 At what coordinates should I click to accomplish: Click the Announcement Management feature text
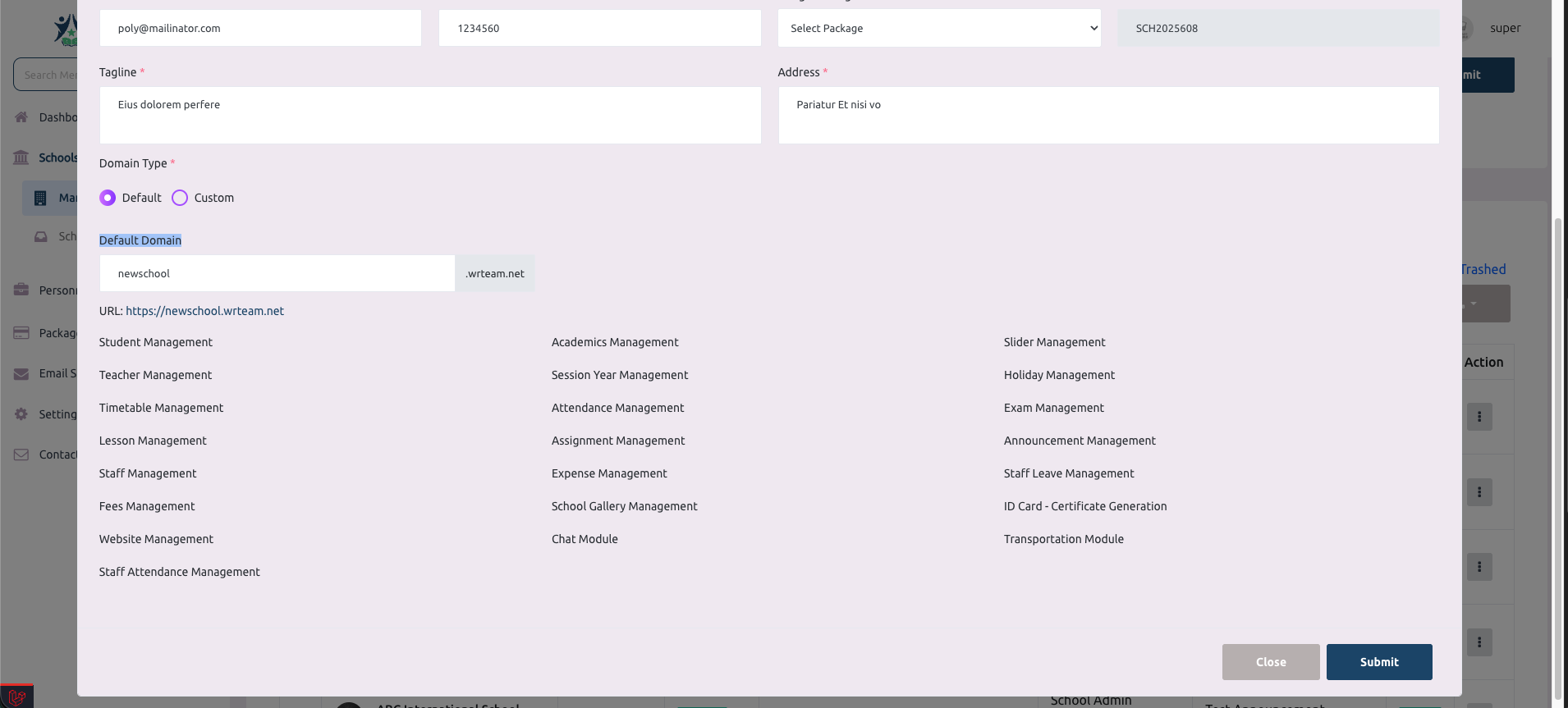coord(1080,441)
